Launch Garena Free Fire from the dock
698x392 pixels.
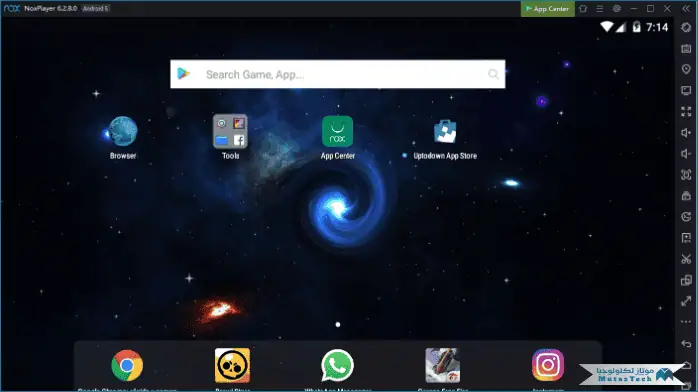[x=442, y=365]
